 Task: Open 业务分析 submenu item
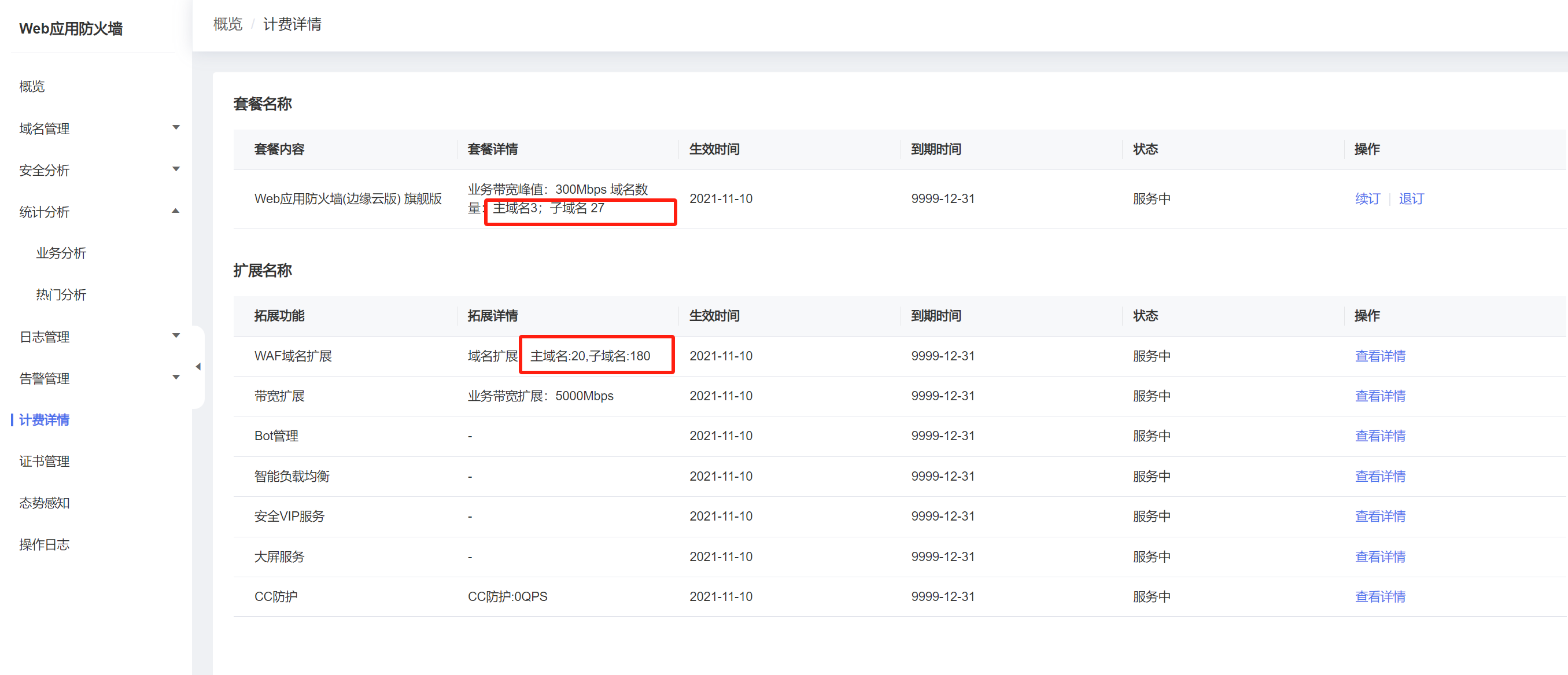tap(61, 253)
